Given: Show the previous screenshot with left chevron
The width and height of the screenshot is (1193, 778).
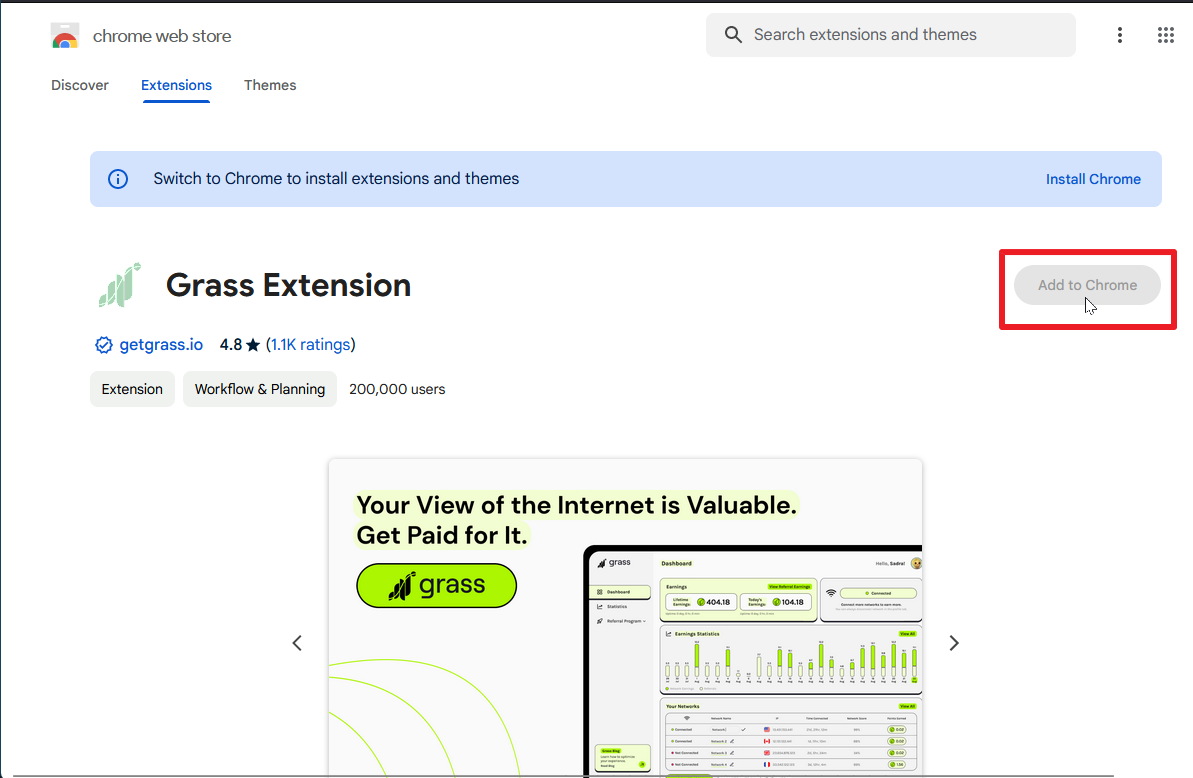Looking at the screenshot, I should [297, 643].
